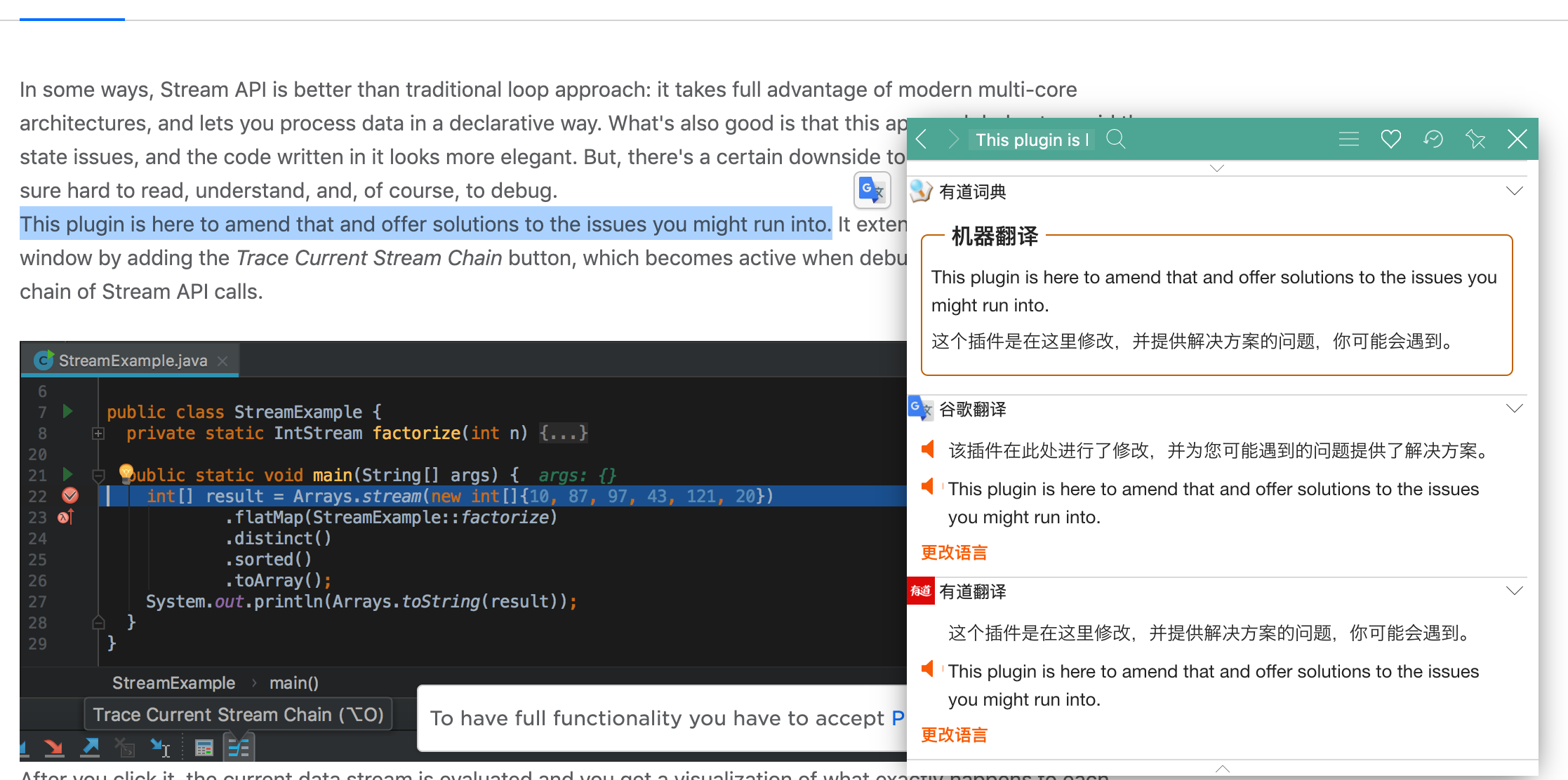Toggle the breakpoint on line 22

coord(70,496)
